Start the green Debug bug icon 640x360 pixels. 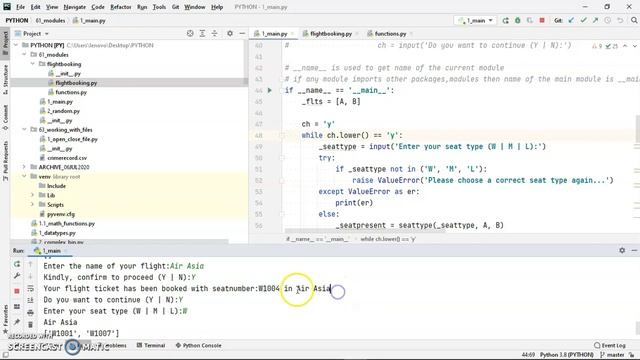[x=518, y=20]
